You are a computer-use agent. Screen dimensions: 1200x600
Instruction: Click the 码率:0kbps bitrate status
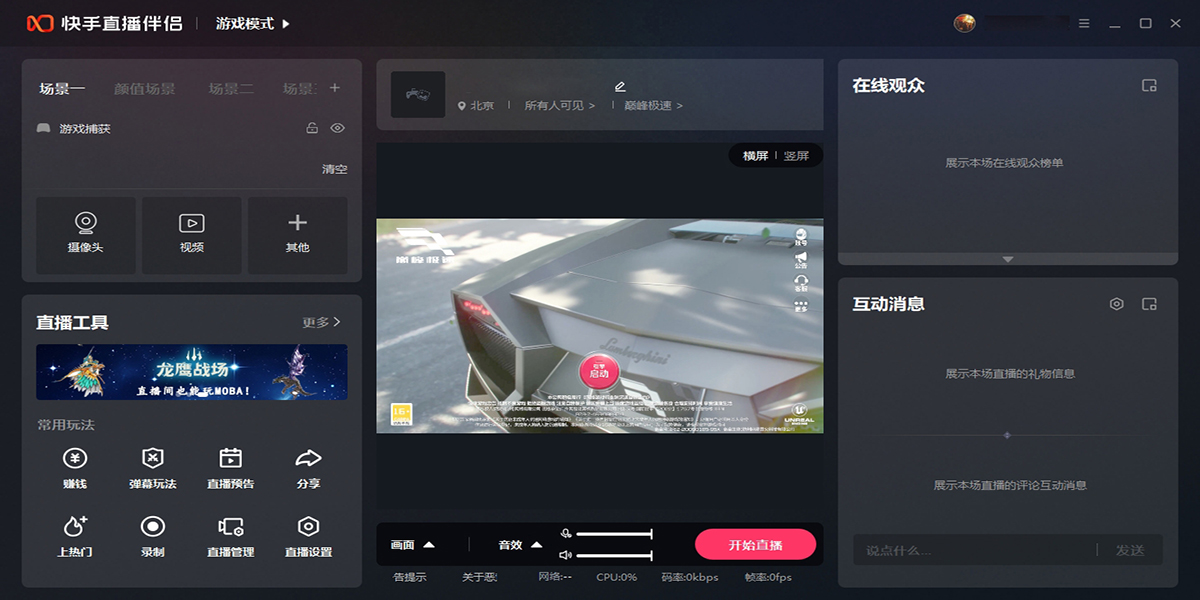tap(690, 577)
